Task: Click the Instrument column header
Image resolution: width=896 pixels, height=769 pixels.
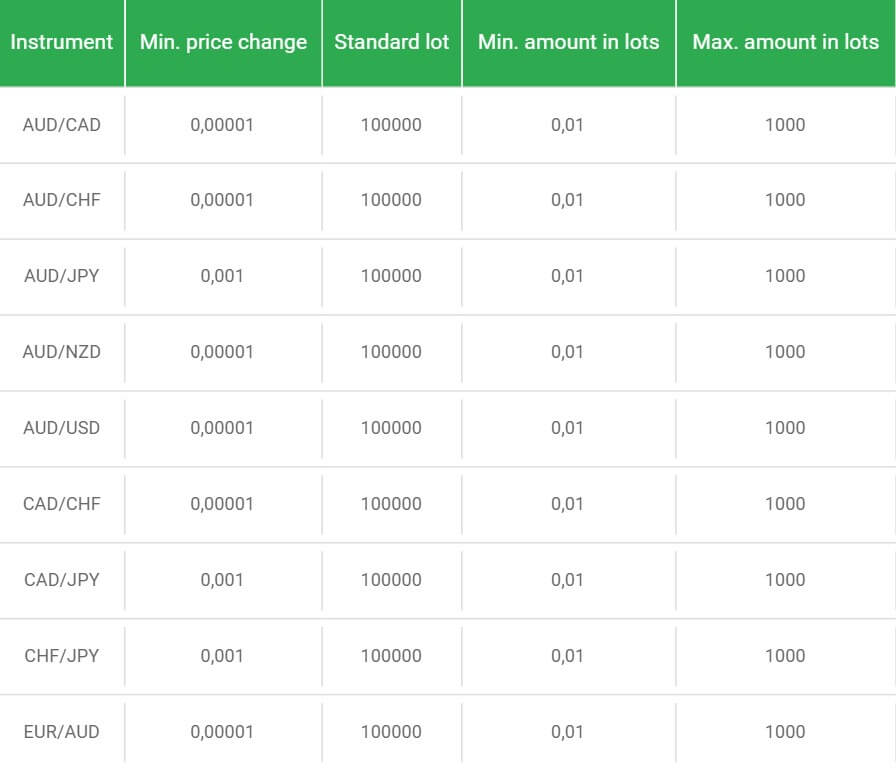Action: tap(62, 42)
